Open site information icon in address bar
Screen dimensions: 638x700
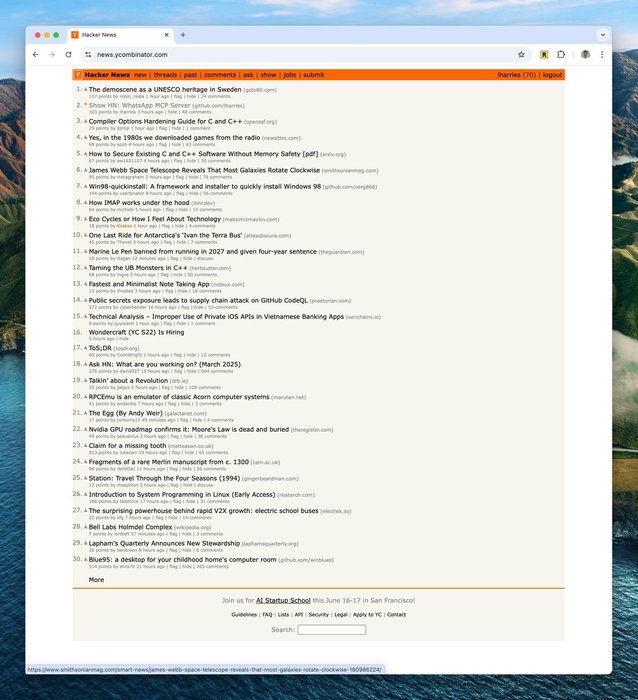(x=88, y=54)
